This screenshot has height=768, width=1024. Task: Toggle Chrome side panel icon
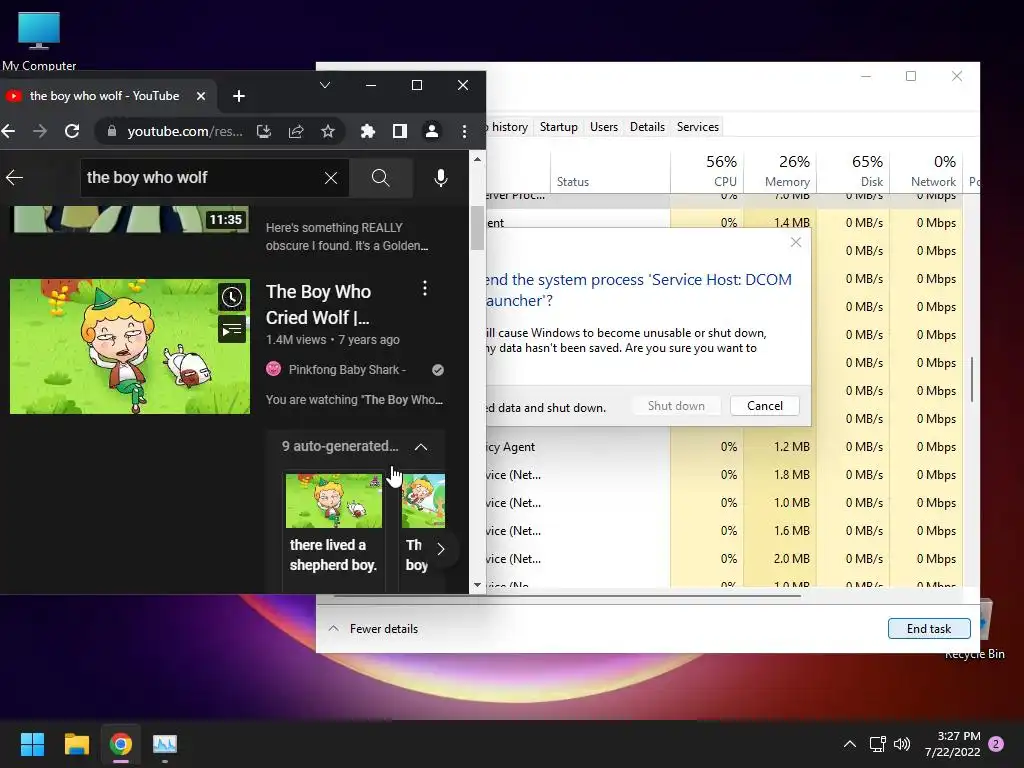pos(400,131)
